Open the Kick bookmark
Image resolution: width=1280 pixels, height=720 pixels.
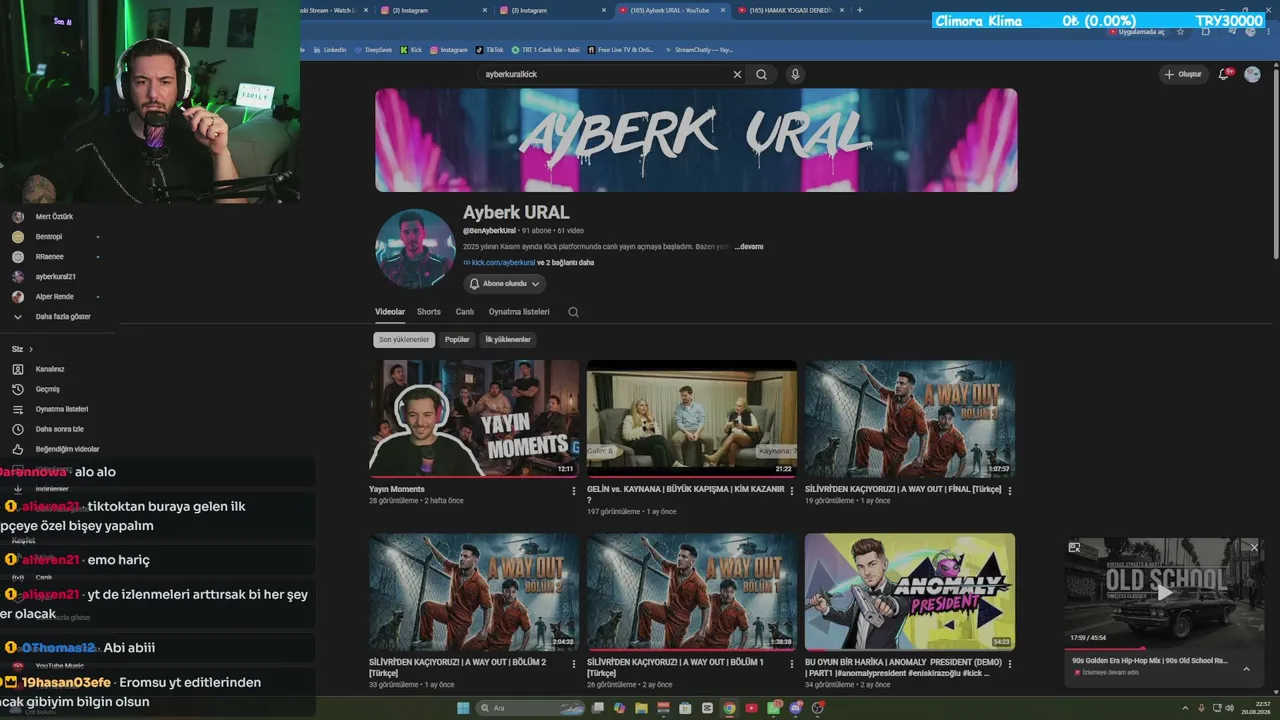point(411,49)
